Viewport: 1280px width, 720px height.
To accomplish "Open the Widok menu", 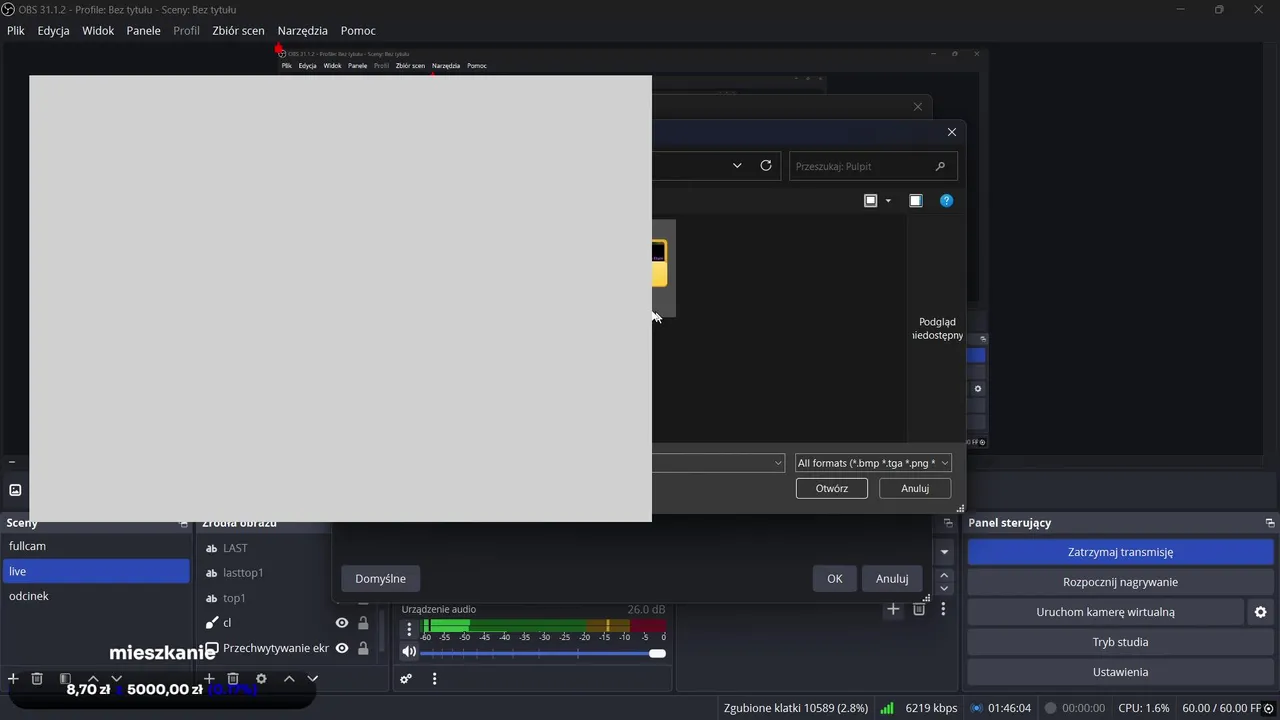I will [x=98, y=31].
